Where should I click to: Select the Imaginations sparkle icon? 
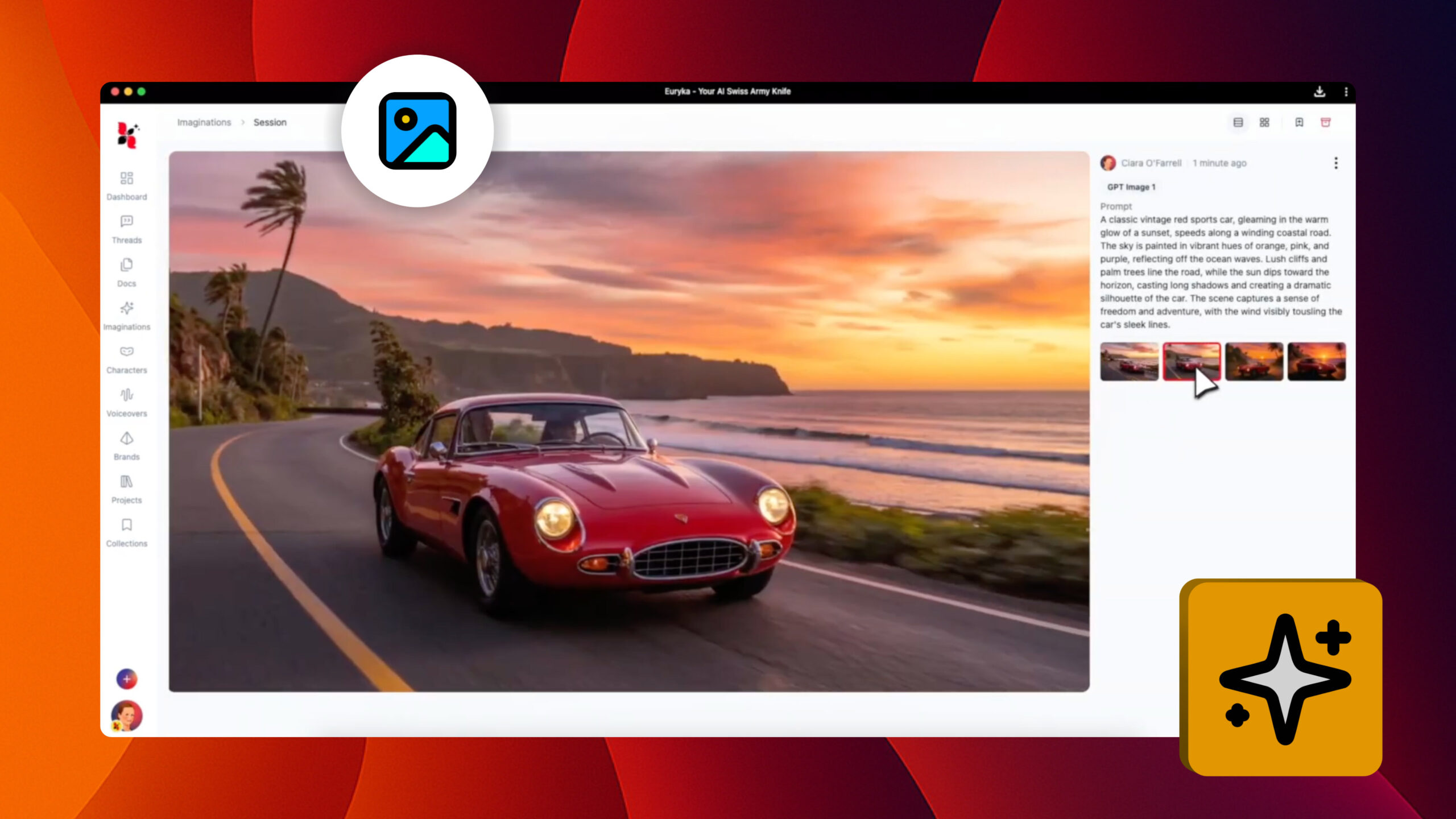126,309
